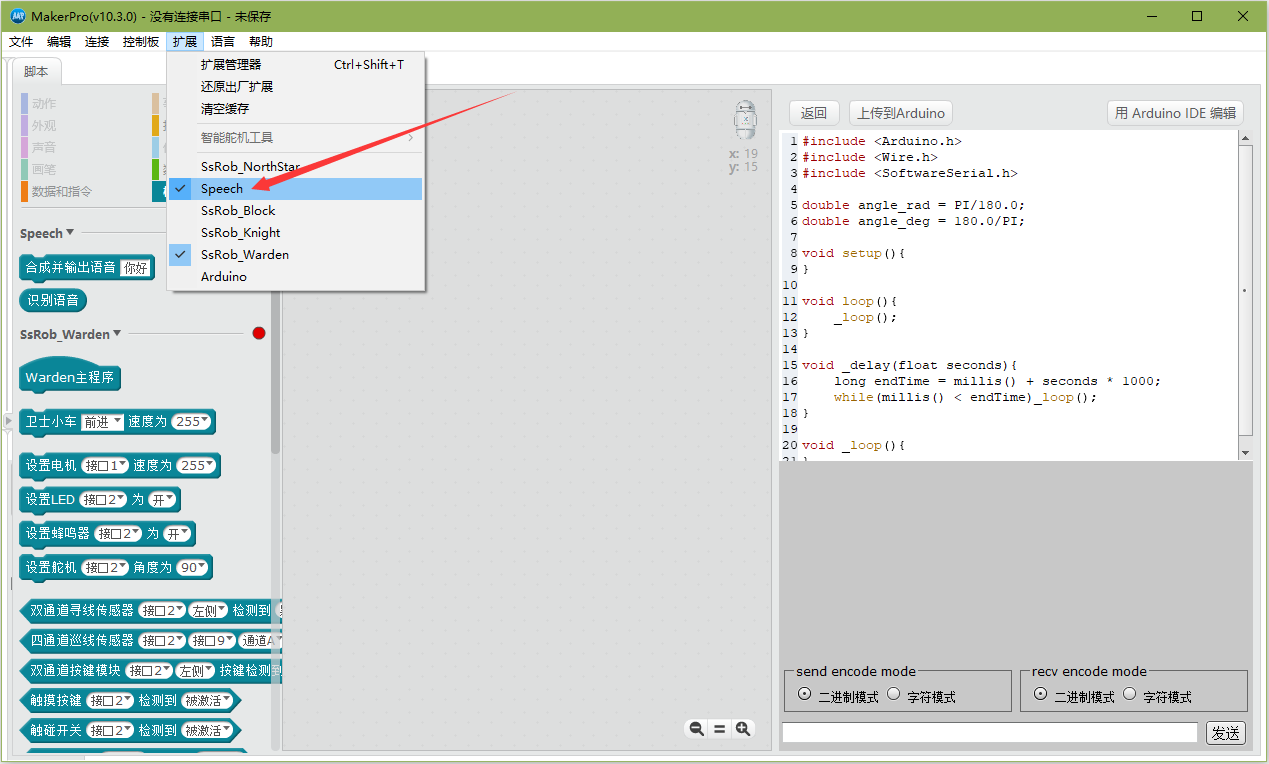The height and width of the screenshot is (764, 1269).
Task: Collapse the Speech block section
Action: 69,233
